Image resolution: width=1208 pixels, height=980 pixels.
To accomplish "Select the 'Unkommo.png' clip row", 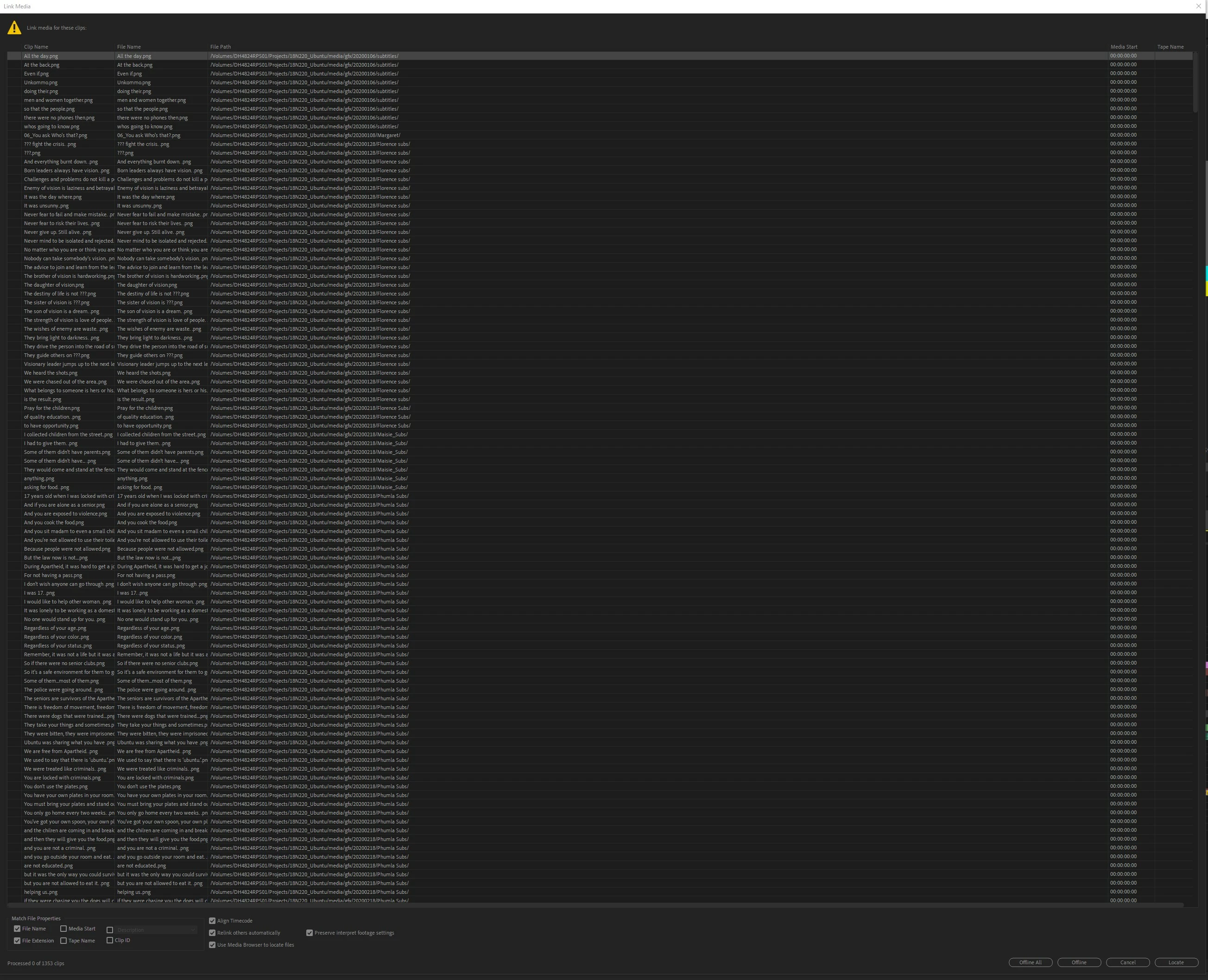I will click(41, 82).
